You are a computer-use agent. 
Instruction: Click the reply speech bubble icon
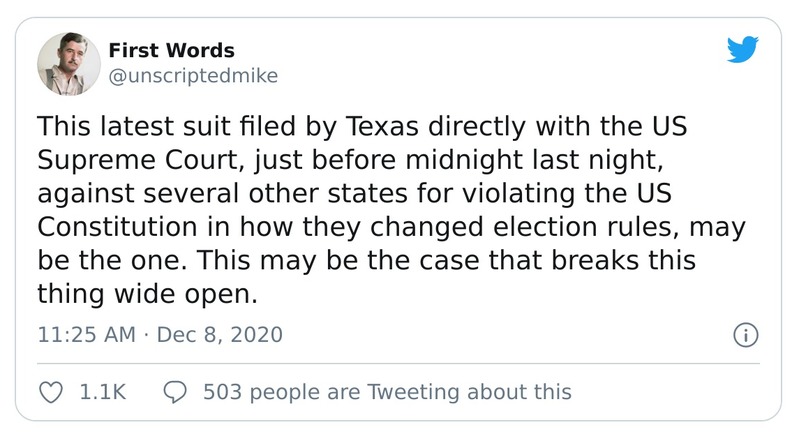coord(173,392)
